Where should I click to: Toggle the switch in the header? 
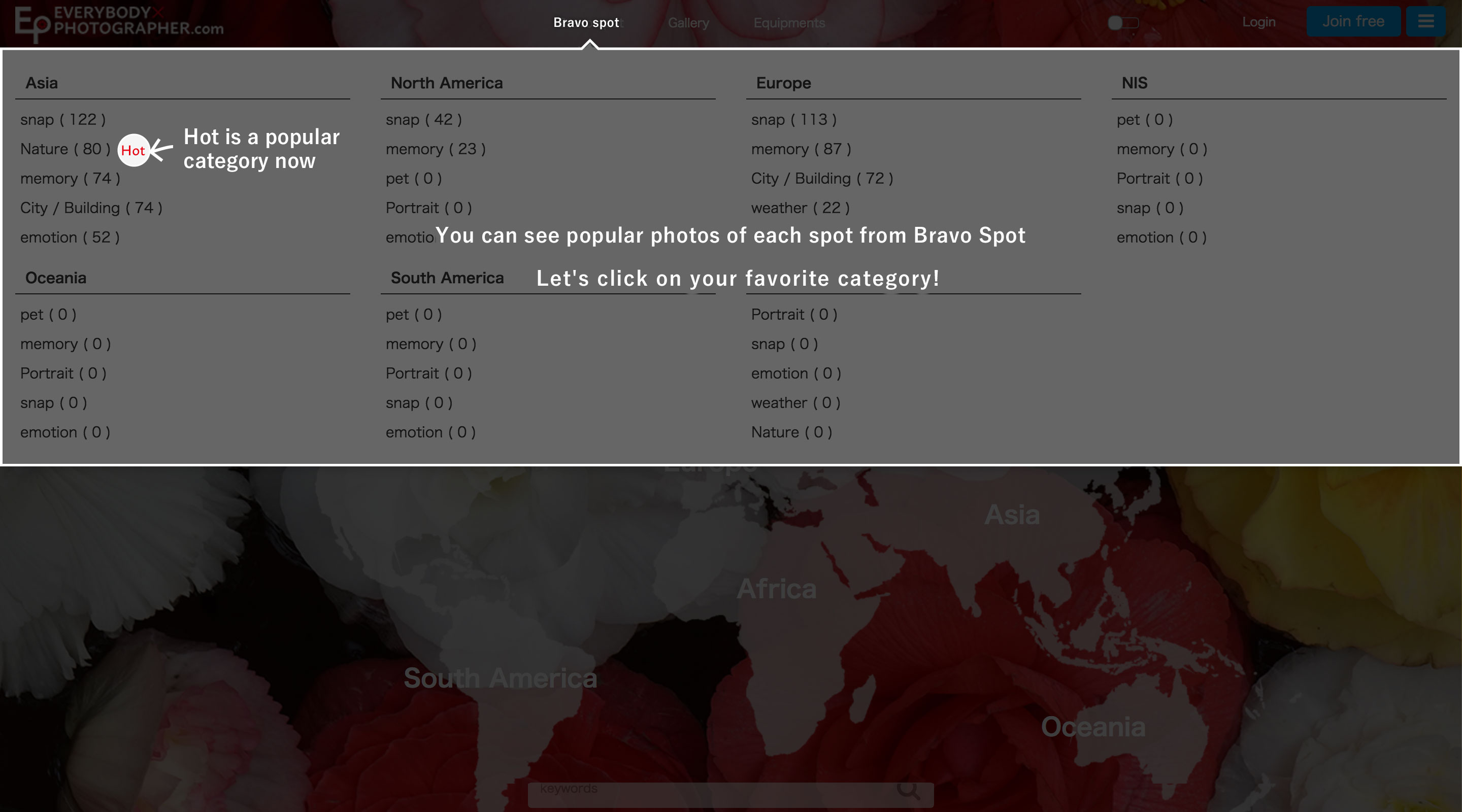tap(1123, 23)
